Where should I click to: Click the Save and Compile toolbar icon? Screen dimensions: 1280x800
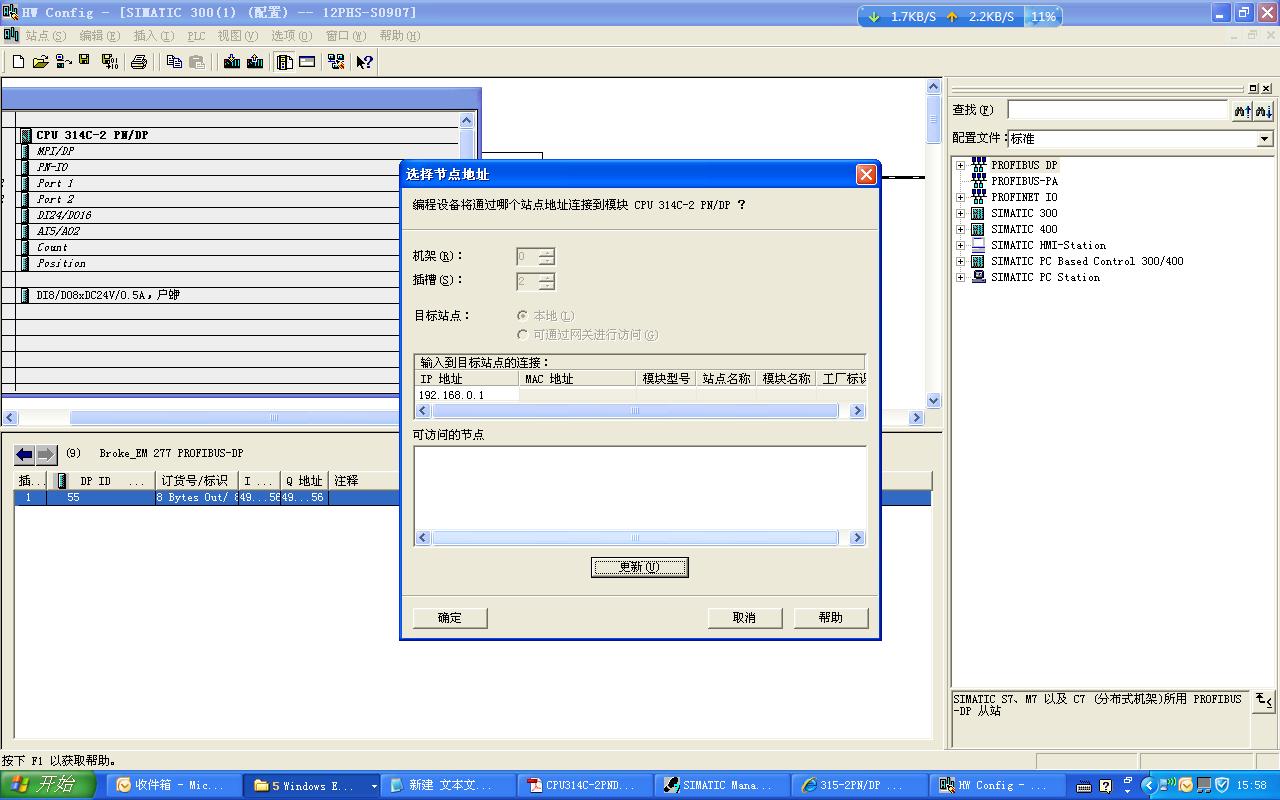(110, 62)
